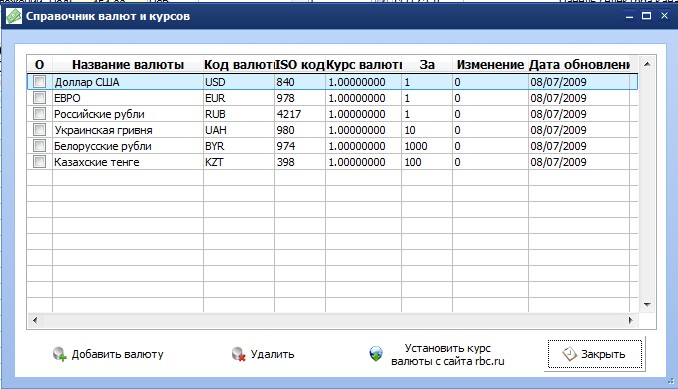Maximize the Справочник валют и курсов window
The image size is (678, 389).
click(x=646, y=16)
